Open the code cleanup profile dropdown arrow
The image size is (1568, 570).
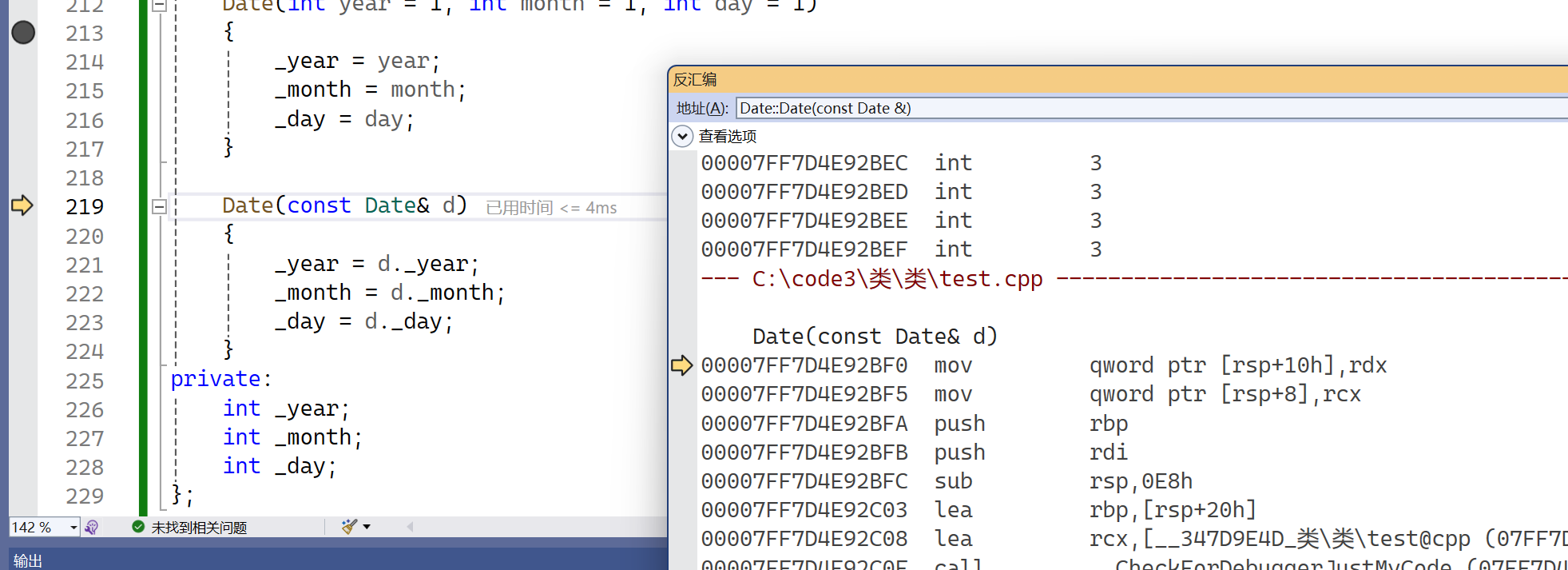click(x=367, y=527)
